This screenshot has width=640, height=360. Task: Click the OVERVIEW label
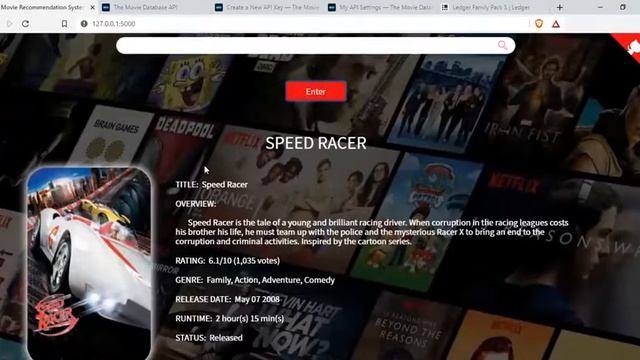tap(196, 204)
